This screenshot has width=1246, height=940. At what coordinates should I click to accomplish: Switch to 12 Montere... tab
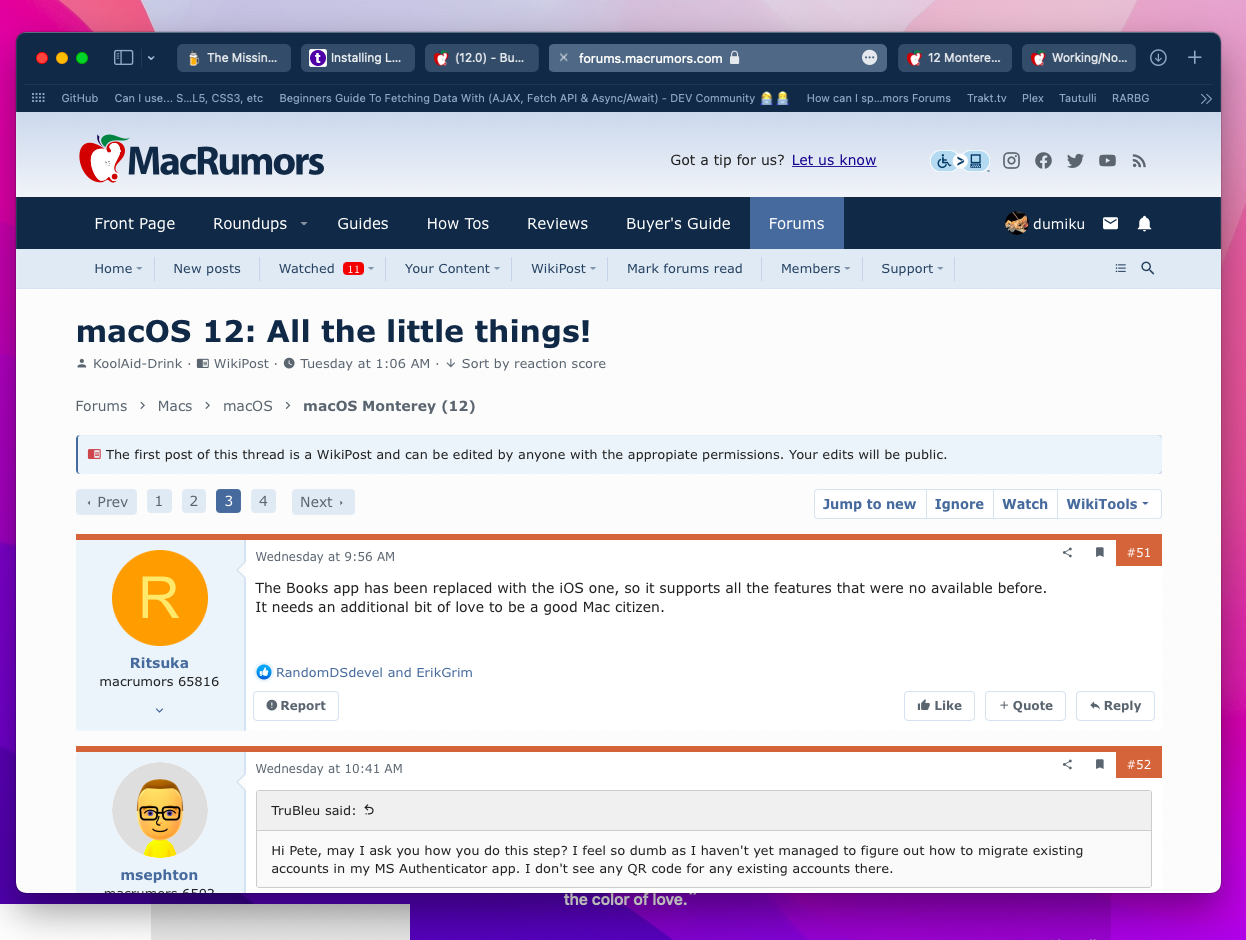(955, 58)
